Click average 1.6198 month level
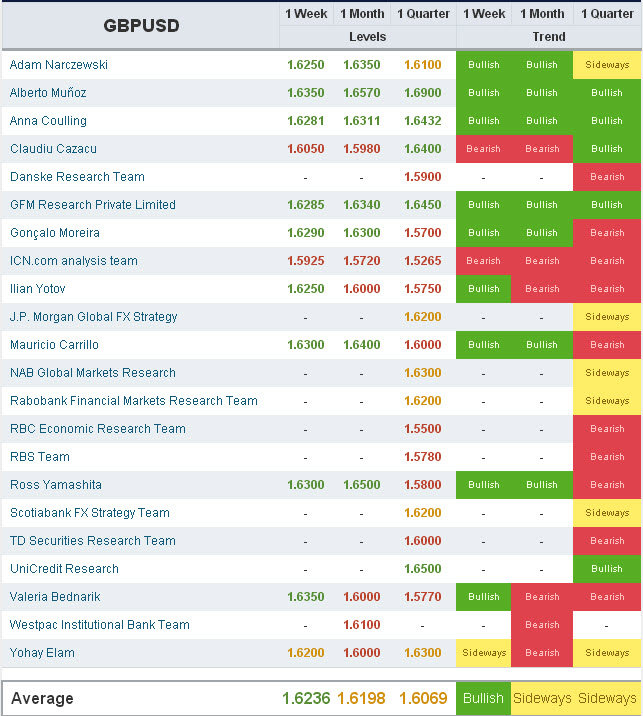Image resolution: width=643 pixels, height=716 pixels. (x=361, y=699)
